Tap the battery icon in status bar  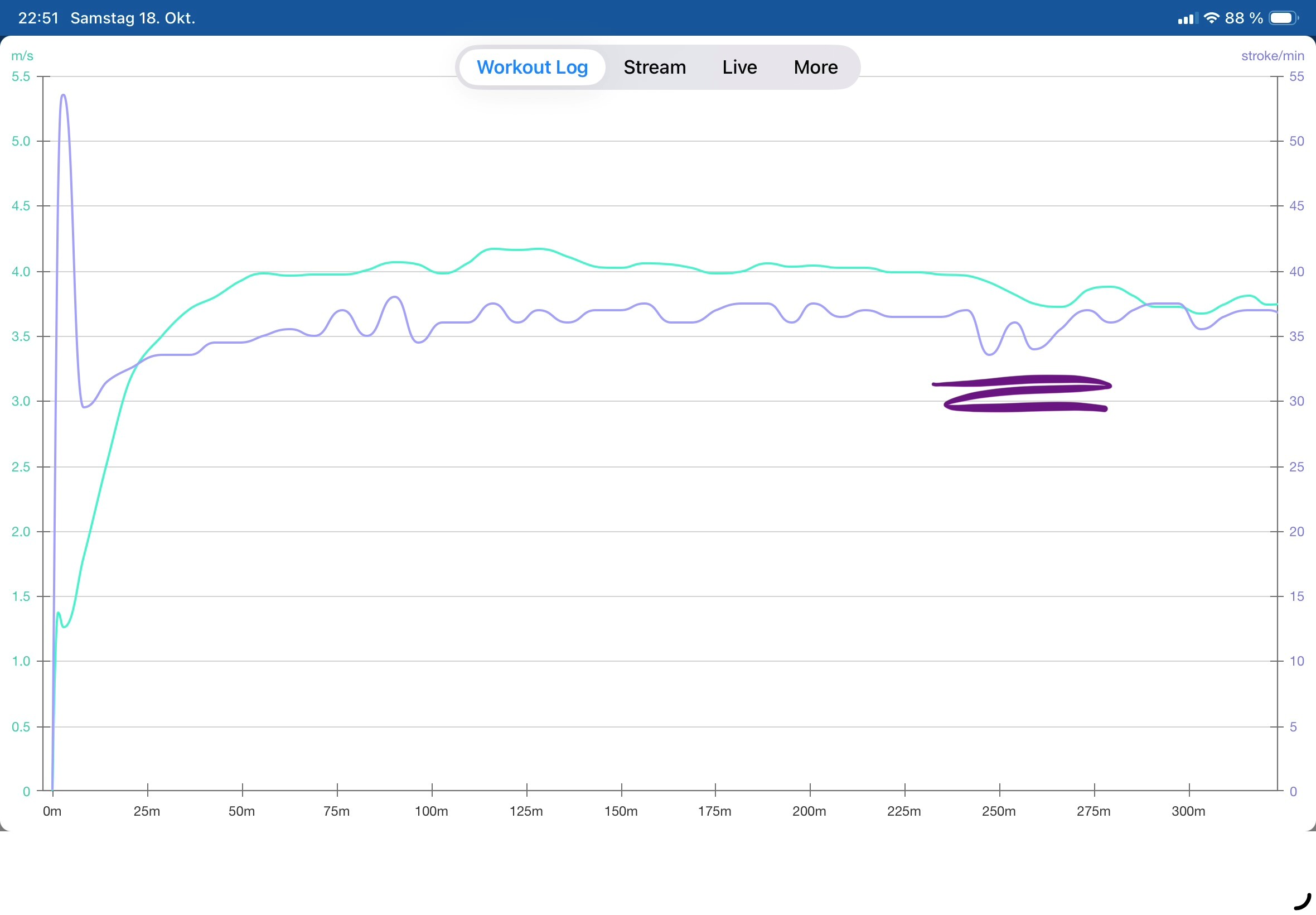[1283, 18]
